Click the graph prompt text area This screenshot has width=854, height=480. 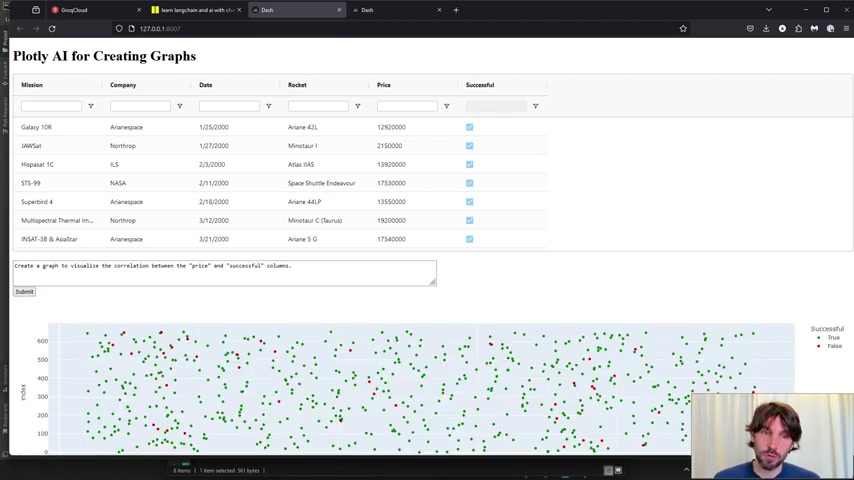point(224,273)
